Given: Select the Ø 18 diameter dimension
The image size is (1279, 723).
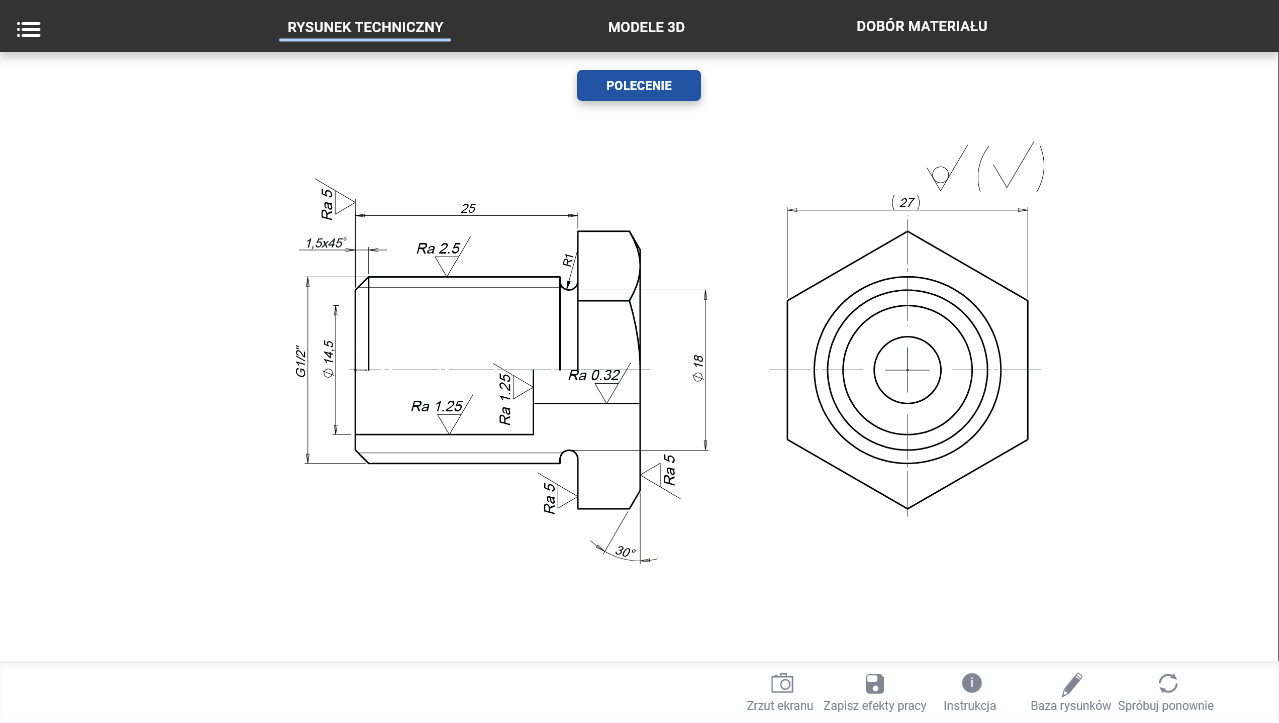Looking at the screenshot, I should 699,369.
